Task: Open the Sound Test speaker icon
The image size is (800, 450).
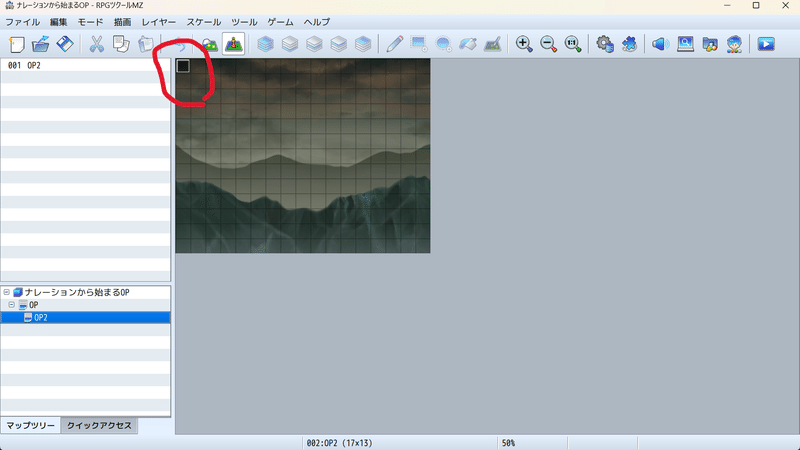Action: (x=661, y=44)
